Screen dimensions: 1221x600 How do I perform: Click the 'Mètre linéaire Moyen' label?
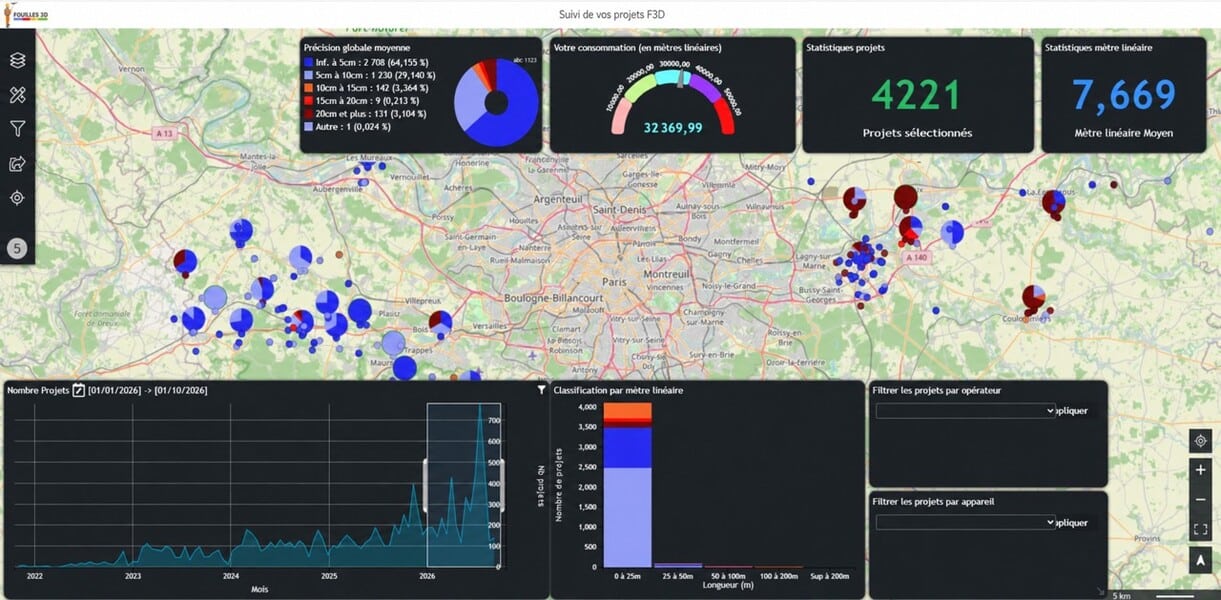pos(1124,133)
